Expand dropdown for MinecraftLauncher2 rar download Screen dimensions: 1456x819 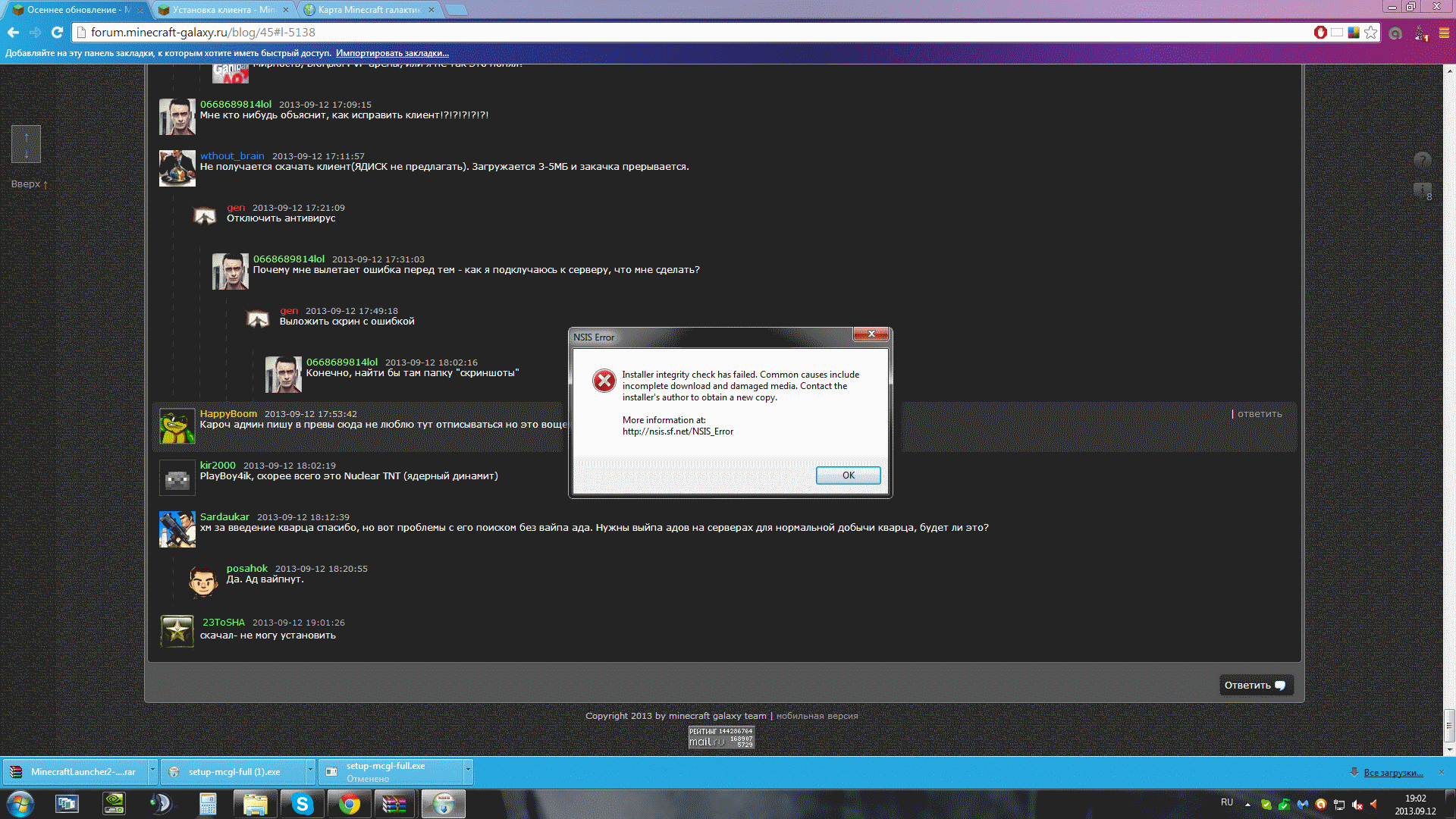click(x=152, y=771)
